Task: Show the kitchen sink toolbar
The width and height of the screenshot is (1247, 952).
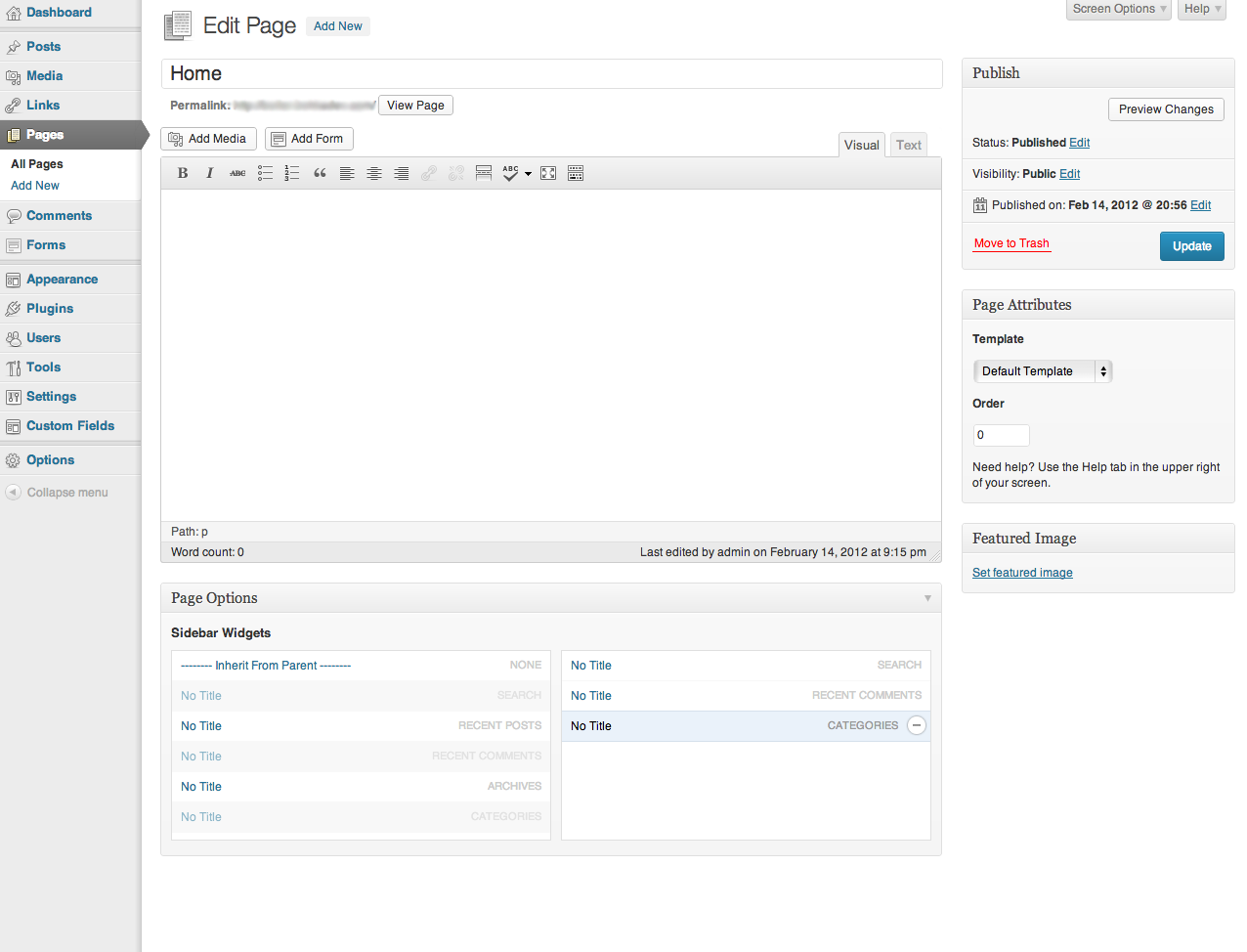Action: click(576, 173)
